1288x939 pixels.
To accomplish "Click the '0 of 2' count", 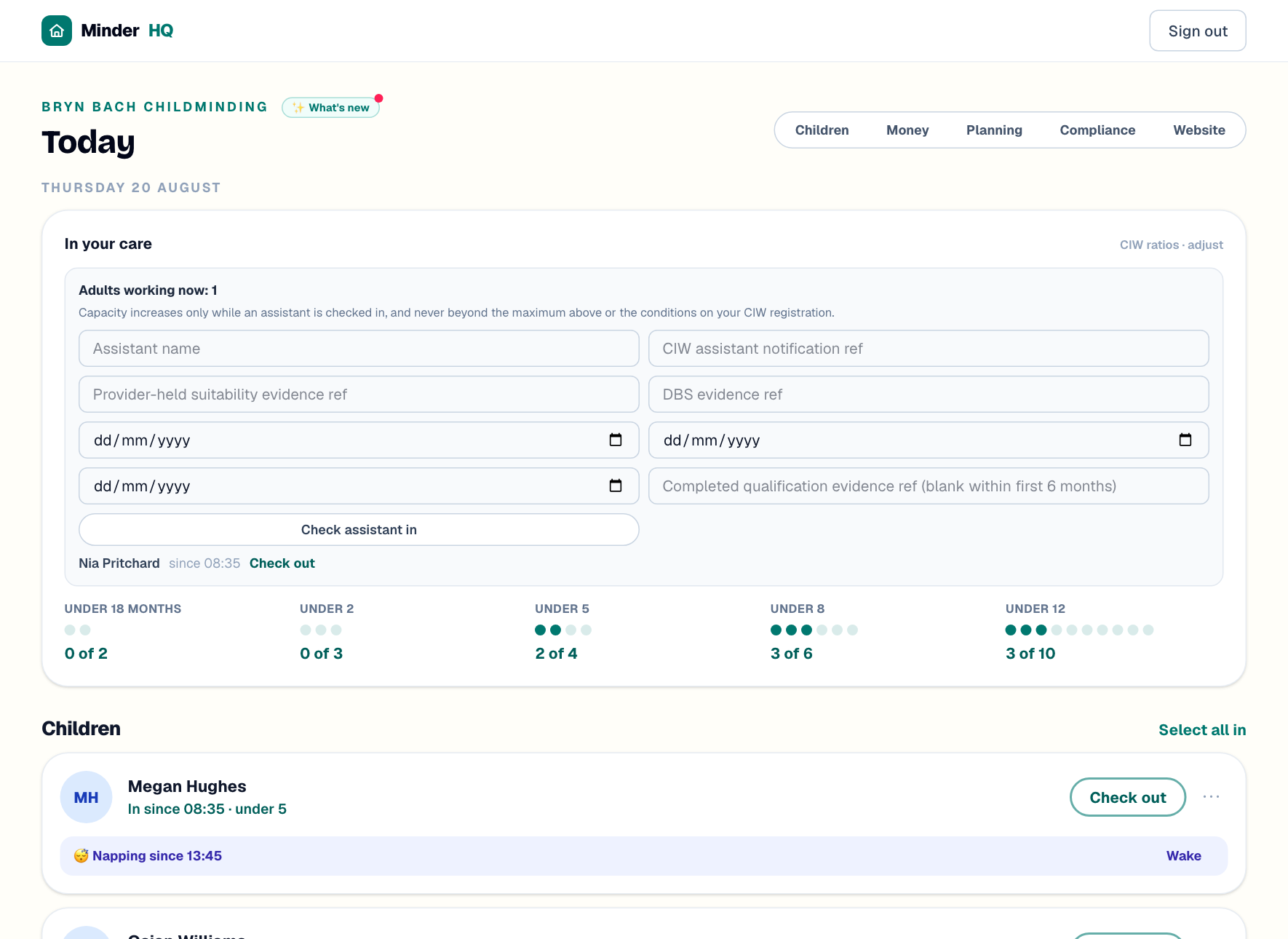I will (86, 654).
